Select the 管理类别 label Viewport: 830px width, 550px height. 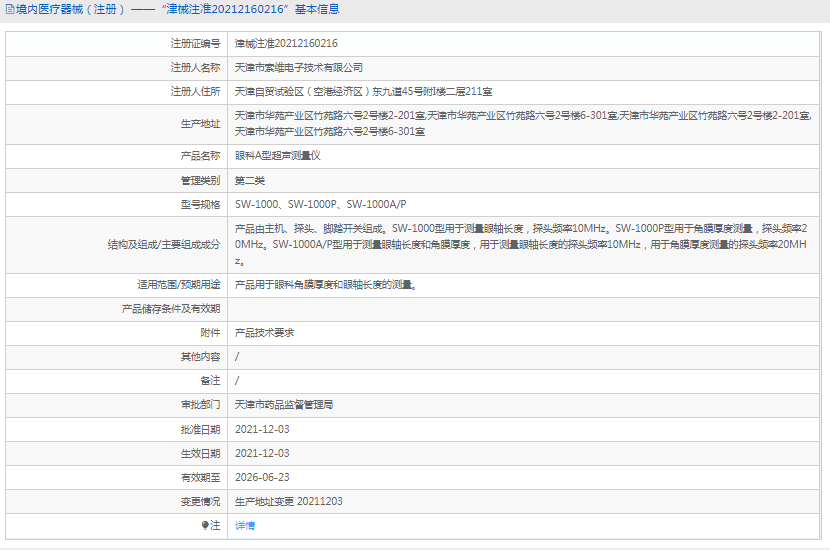[200, 181]
